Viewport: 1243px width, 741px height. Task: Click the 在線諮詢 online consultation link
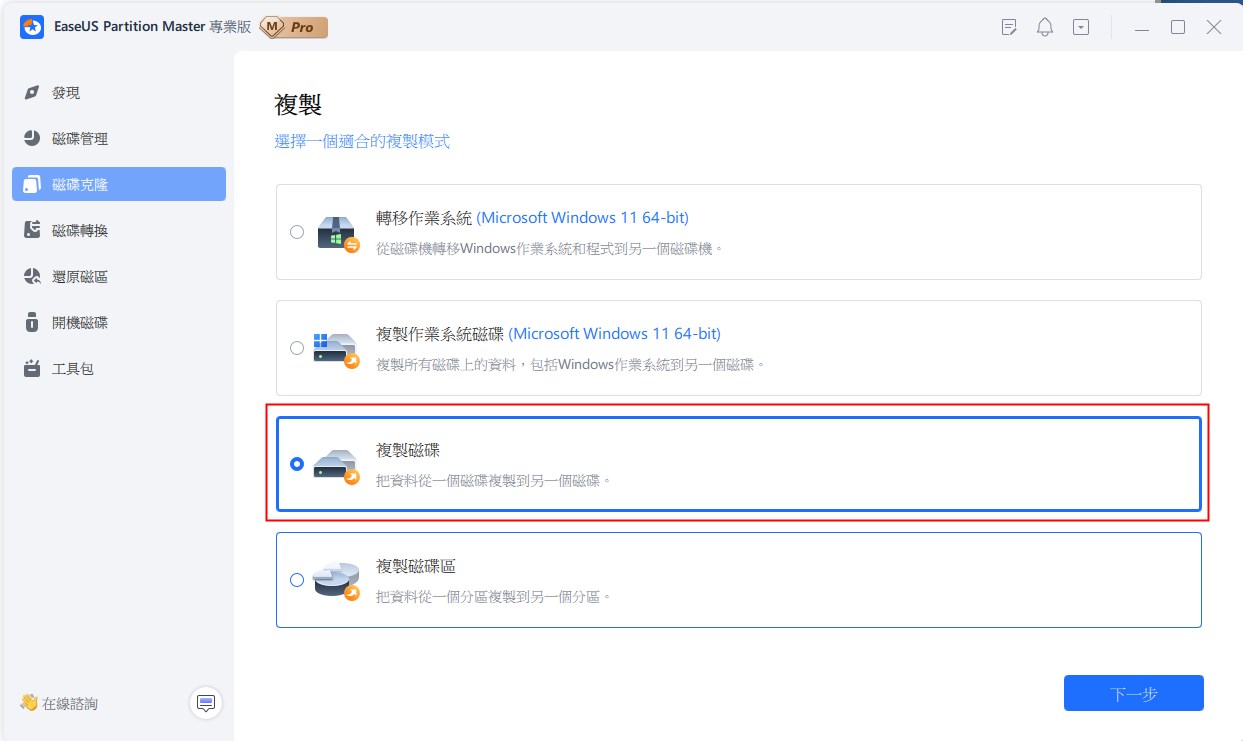tap(70, 703)
